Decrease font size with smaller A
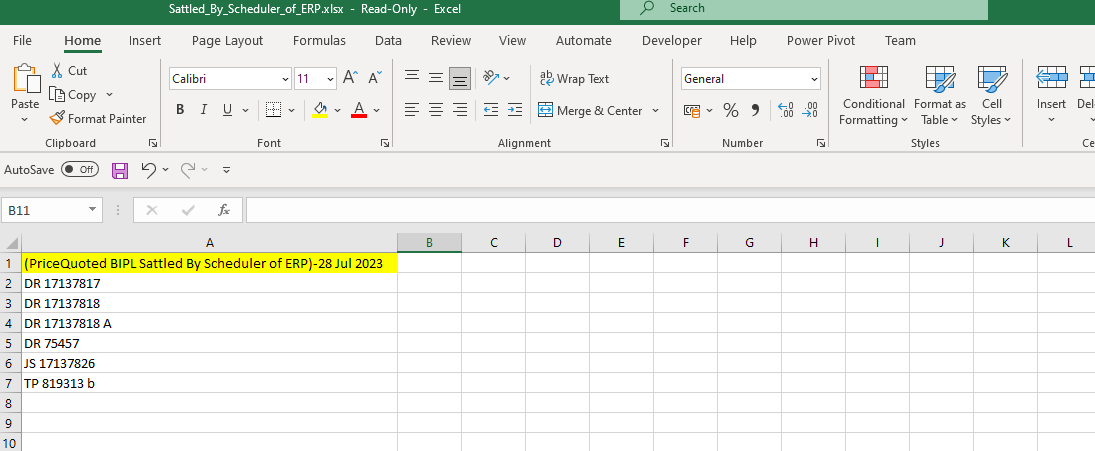1095x451 pixels. [375, 78]
